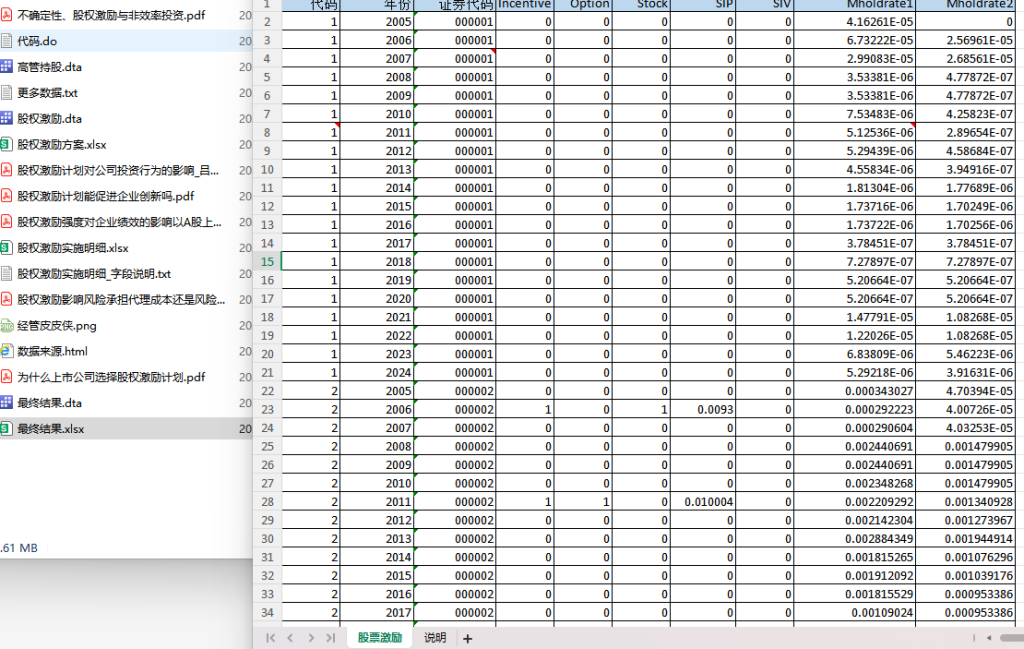Select file 最终结果.xlsx
The height and width of the screenshot is (649, 1024).
point(126,429)
